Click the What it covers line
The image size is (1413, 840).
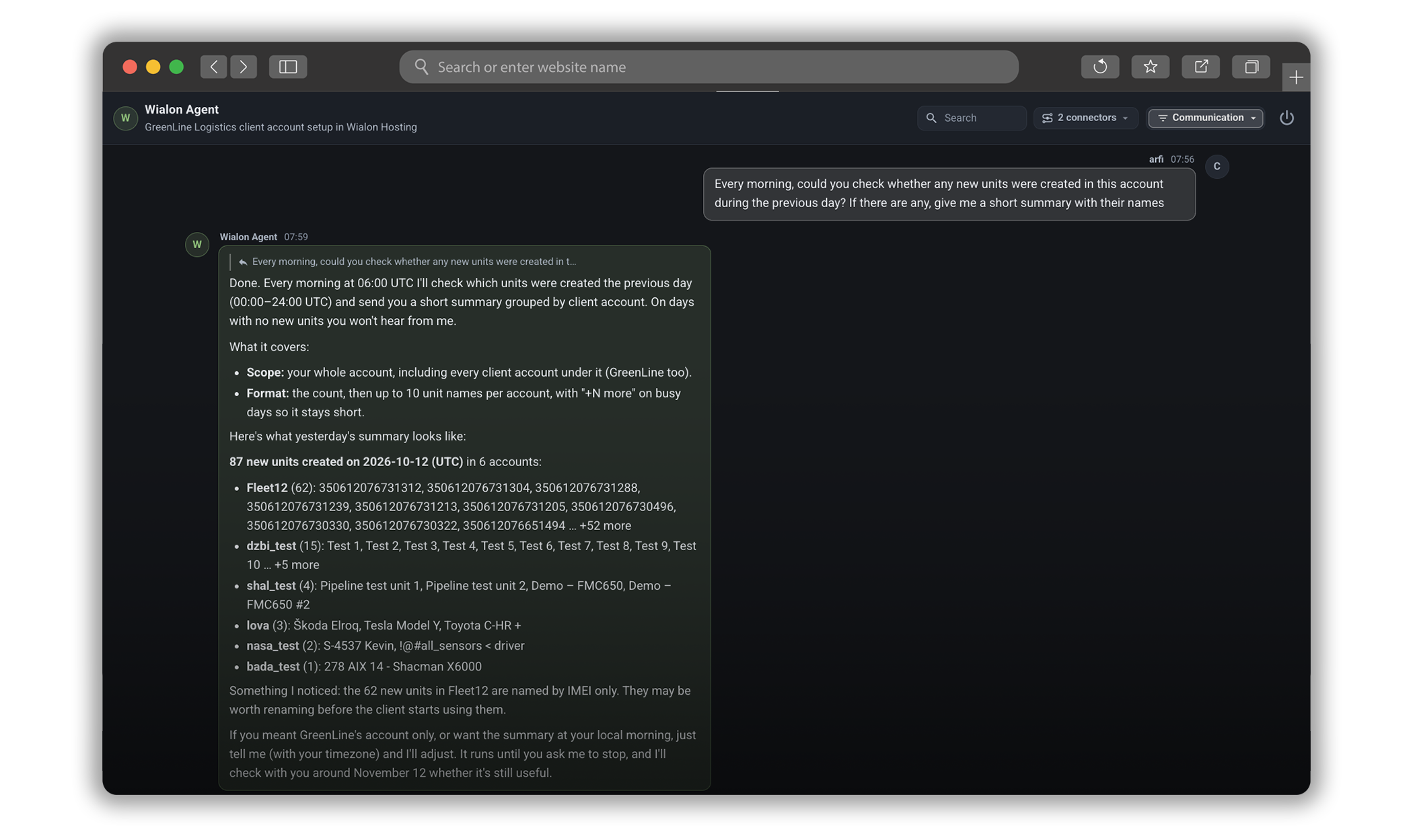point(269,347)
